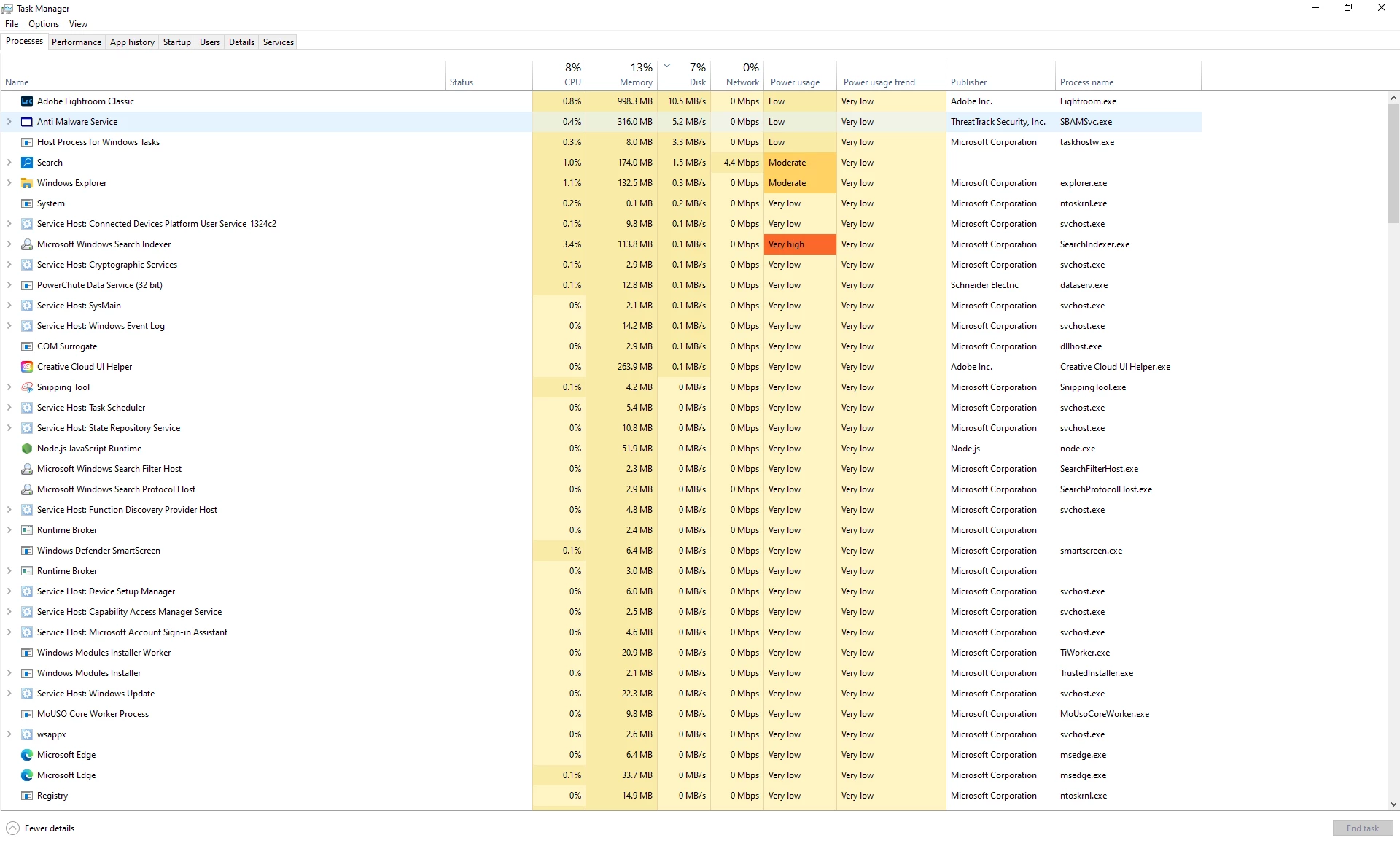Open the Options menu
Image resolution: width=1400 pixels, height=846 pixels.
tap(44, 24)
